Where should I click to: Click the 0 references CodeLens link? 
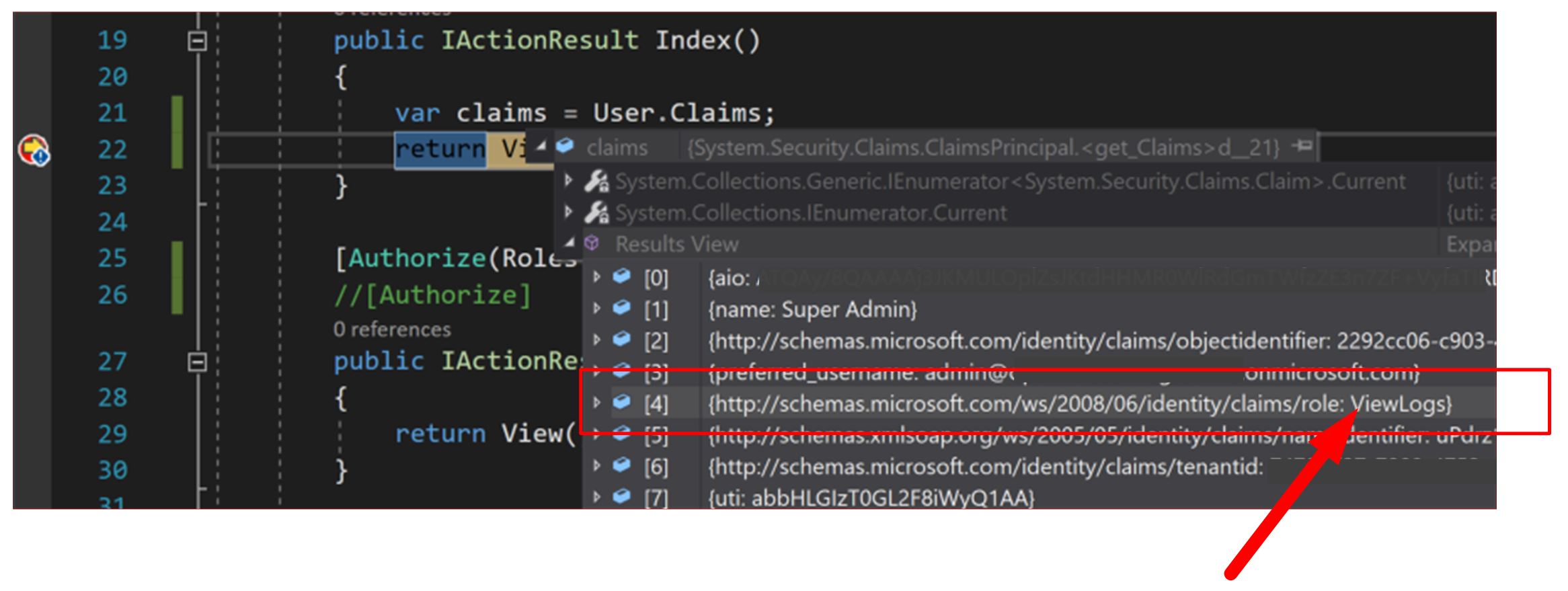(392, 329)
